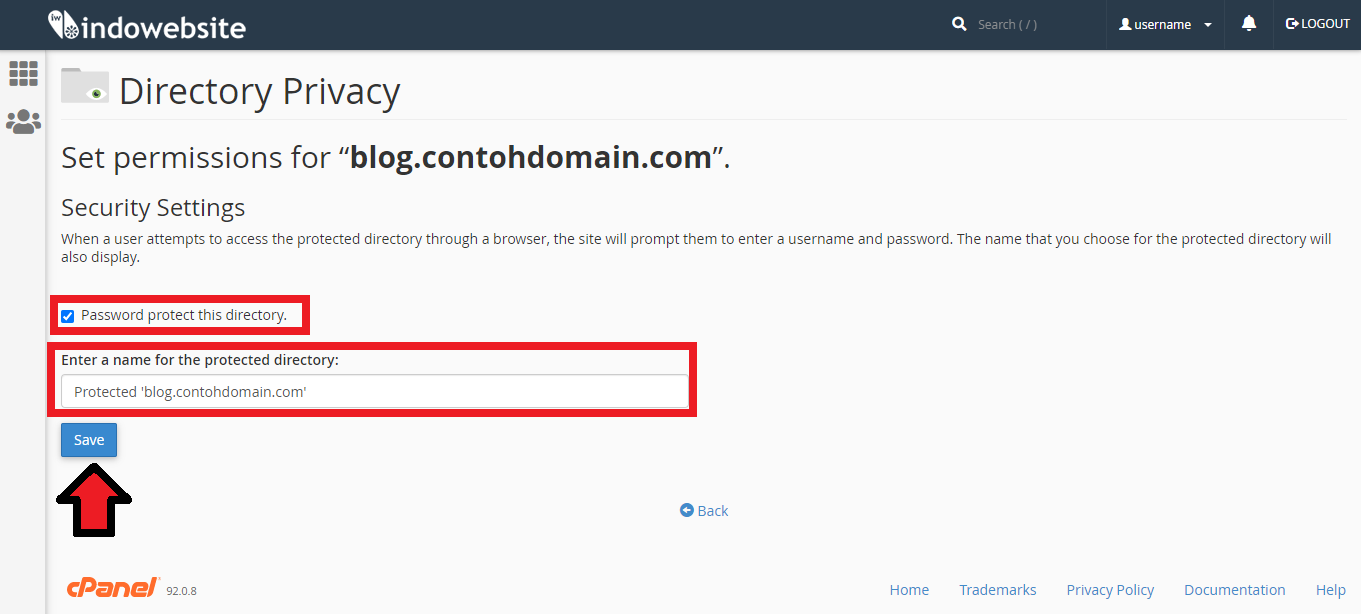Go Back using the Back link
Screen dimensions: 1361x614
(704, 510)
